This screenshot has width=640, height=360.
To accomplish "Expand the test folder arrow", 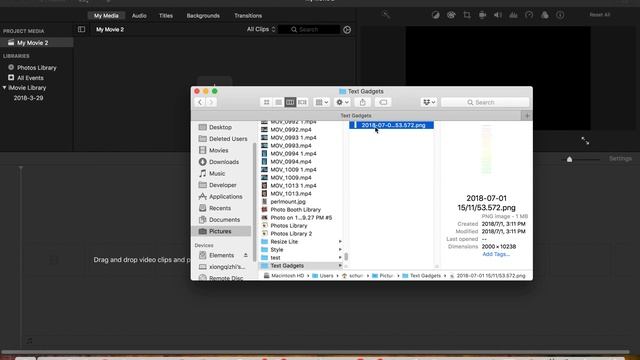I will point(340,258).
